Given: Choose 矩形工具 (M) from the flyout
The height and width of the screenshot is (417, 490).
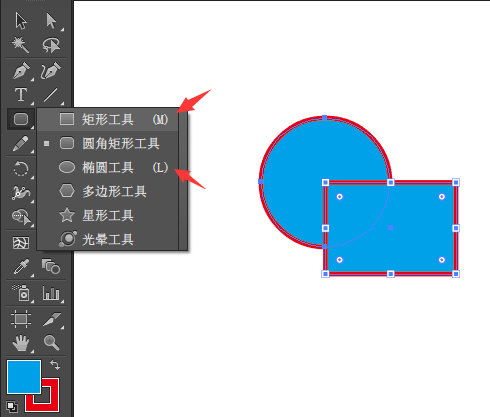Looking at the screenshot, I should coord(108,119).
